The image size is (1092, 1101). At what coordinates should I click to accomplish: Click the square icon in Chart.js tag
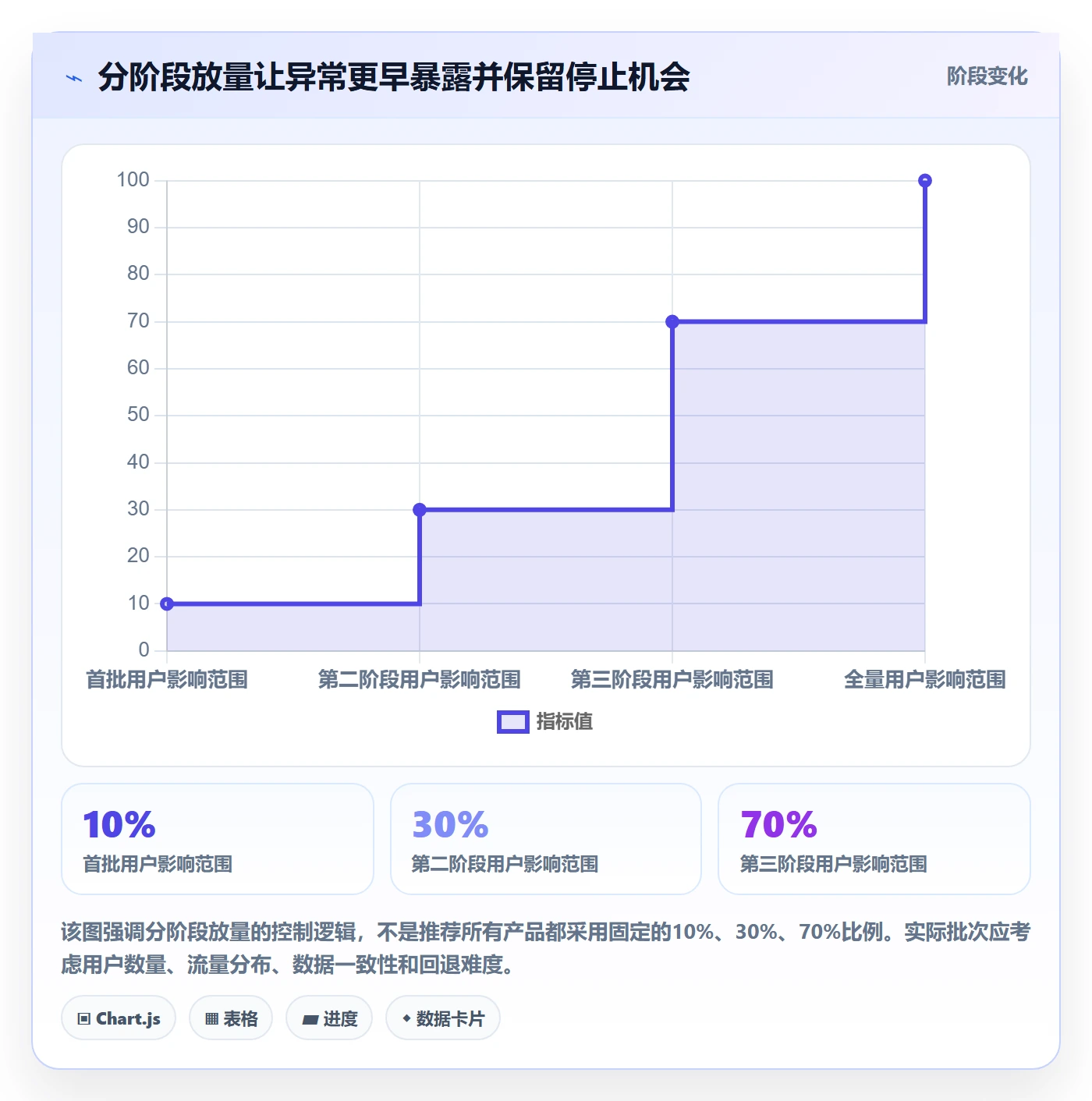coord(84,1019)
